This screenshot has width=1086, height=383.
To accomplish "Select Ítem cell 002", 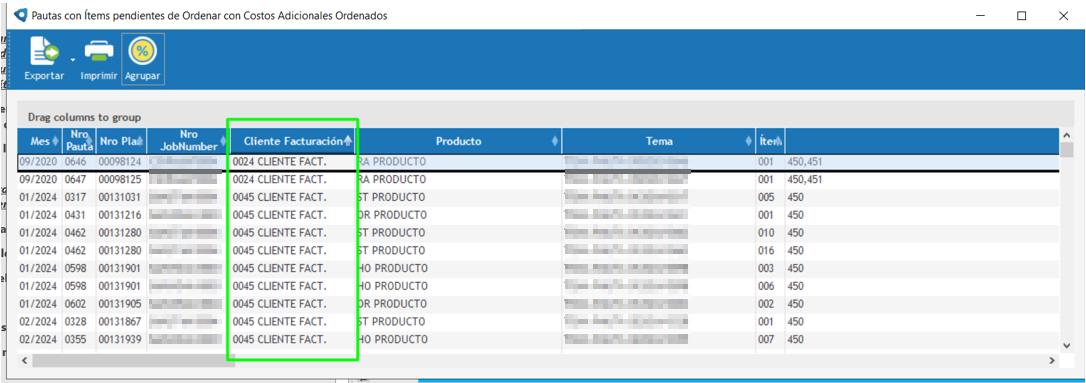I will click(767, 304).
